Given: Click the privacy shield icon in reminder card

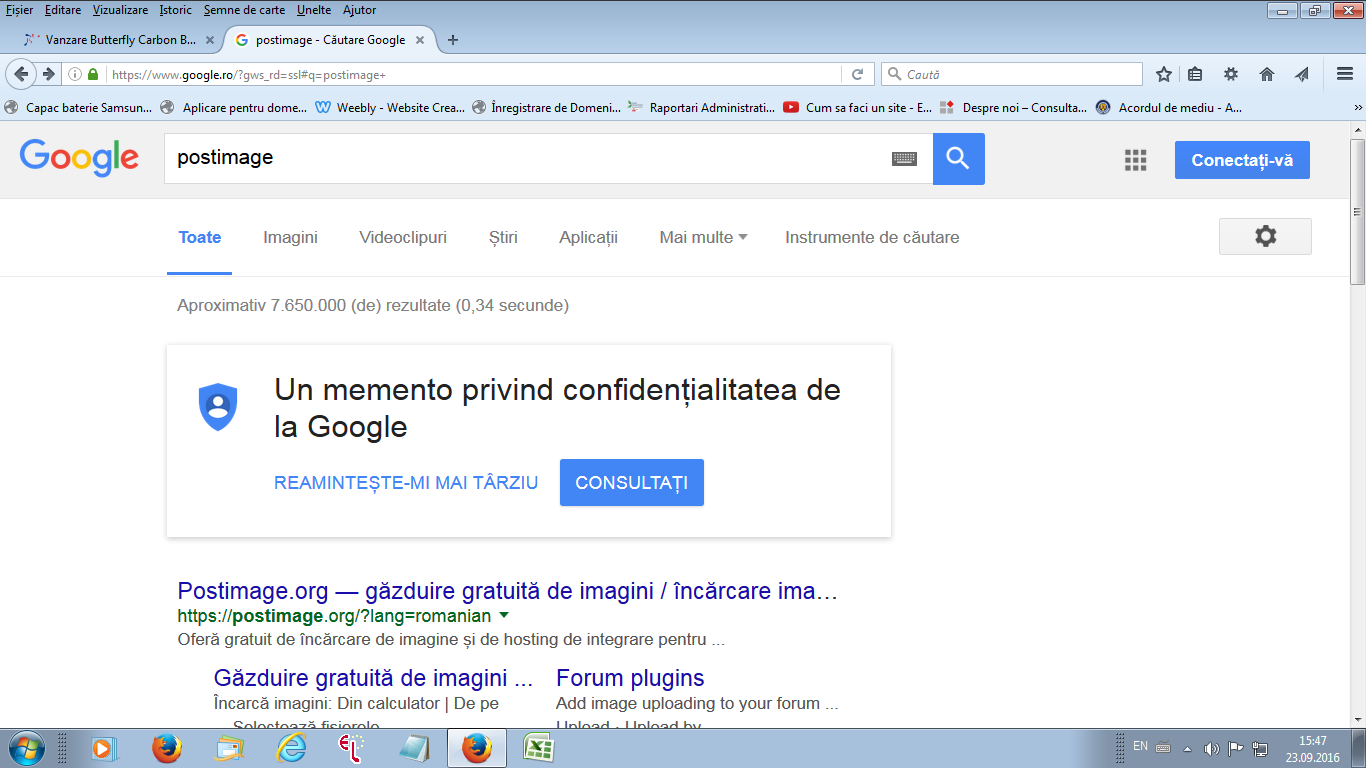Looking at the screenshot, I should pos(218,407).
